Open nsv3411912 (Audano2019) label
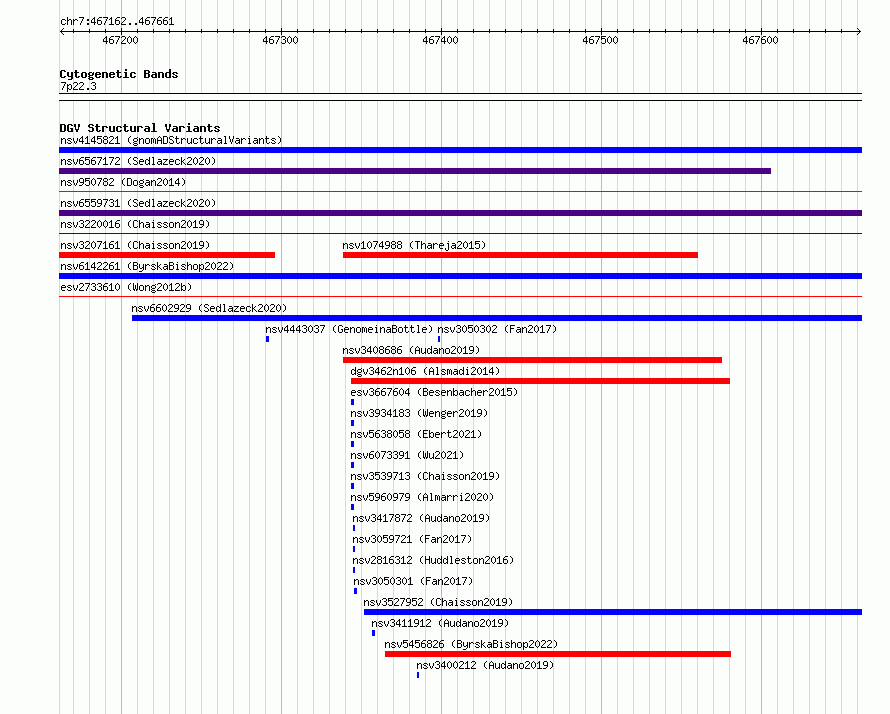The image size is (890, 714). pyautogui.click(x=440, y=623)
